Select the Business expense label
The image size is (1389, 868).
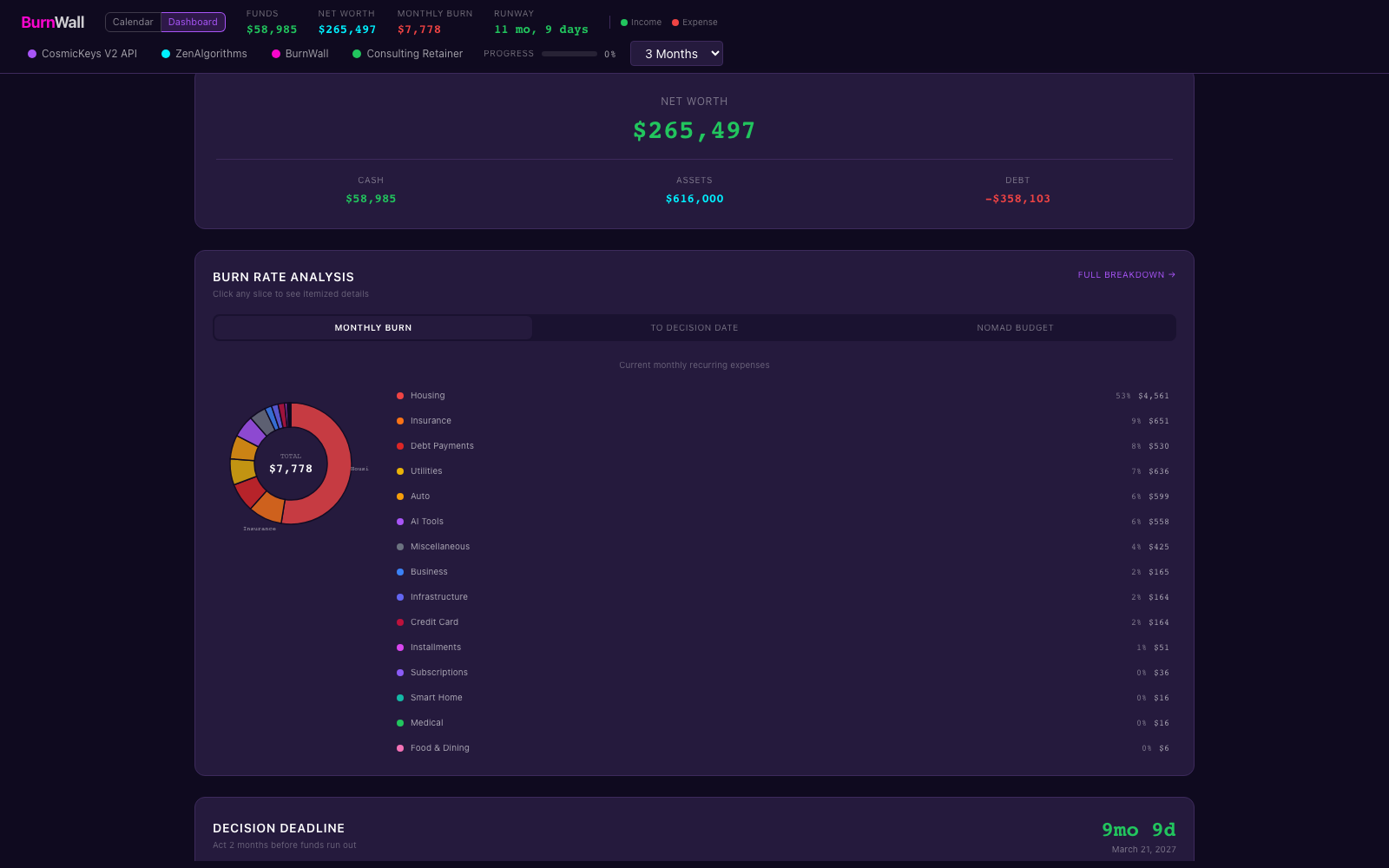coord(429,572)
